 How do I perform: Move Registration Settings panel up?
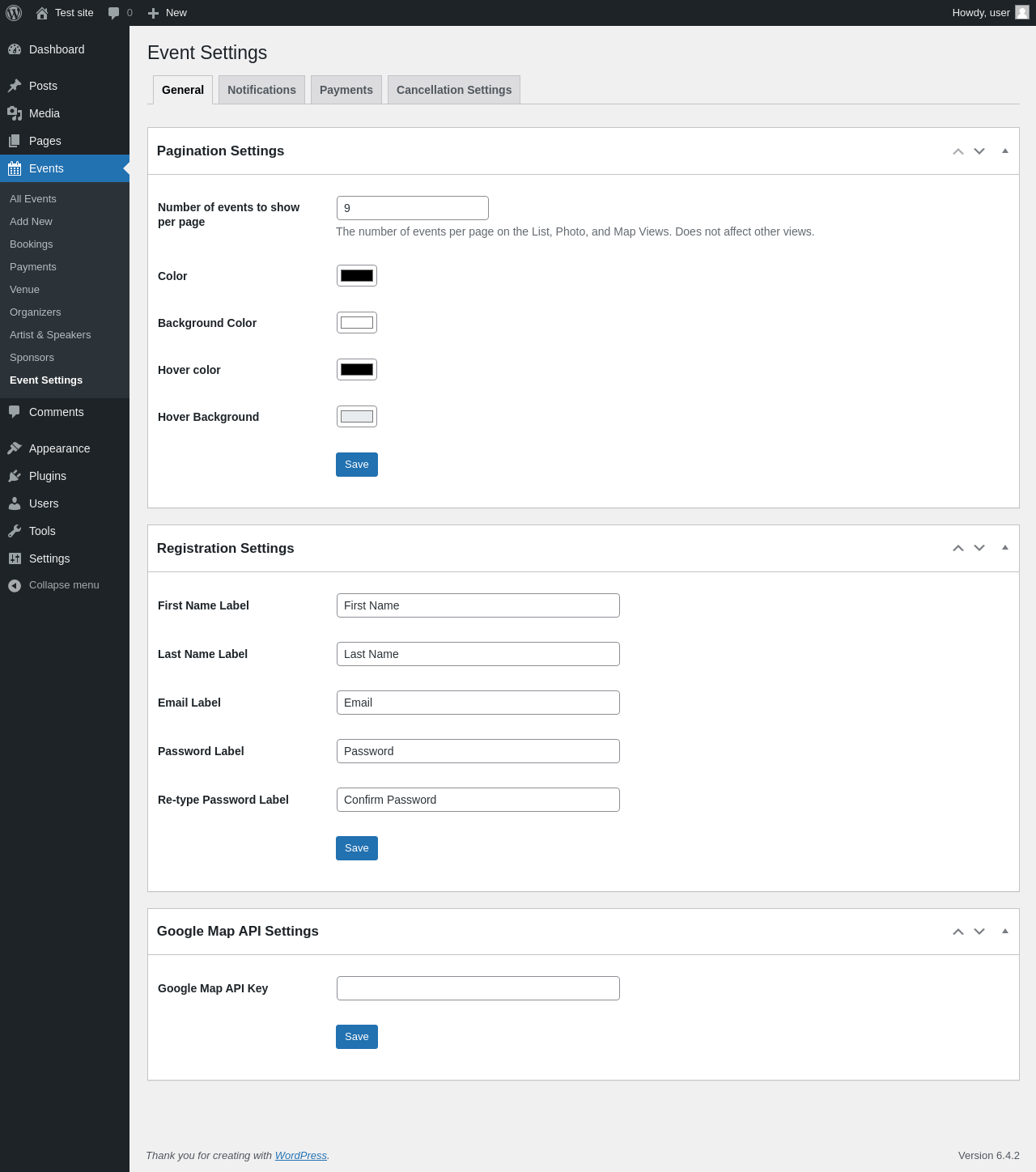pyautogui.click(x=958, y=548)
